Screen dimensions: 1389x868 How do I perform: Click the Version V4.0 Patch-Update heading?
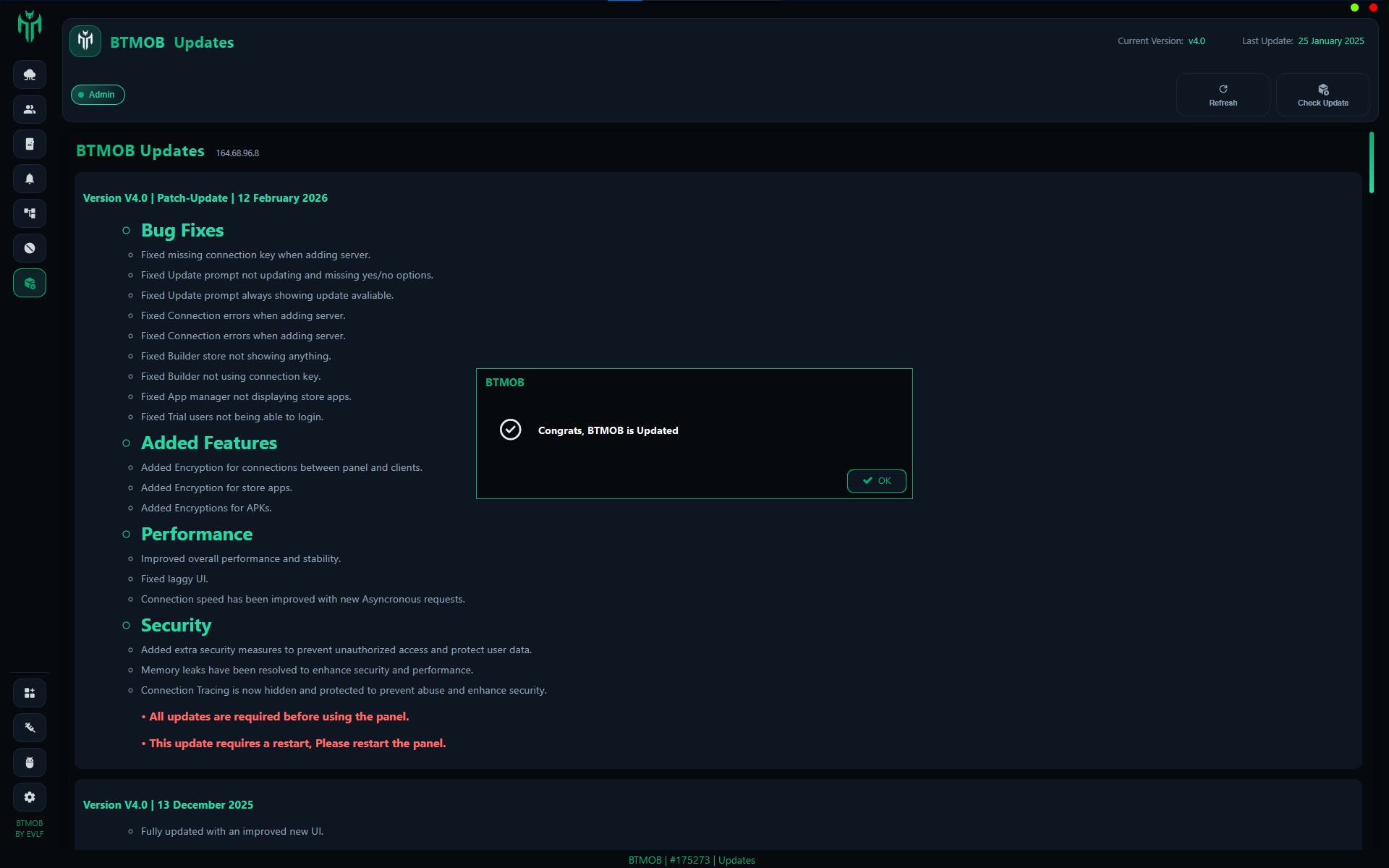coord(205,198)
